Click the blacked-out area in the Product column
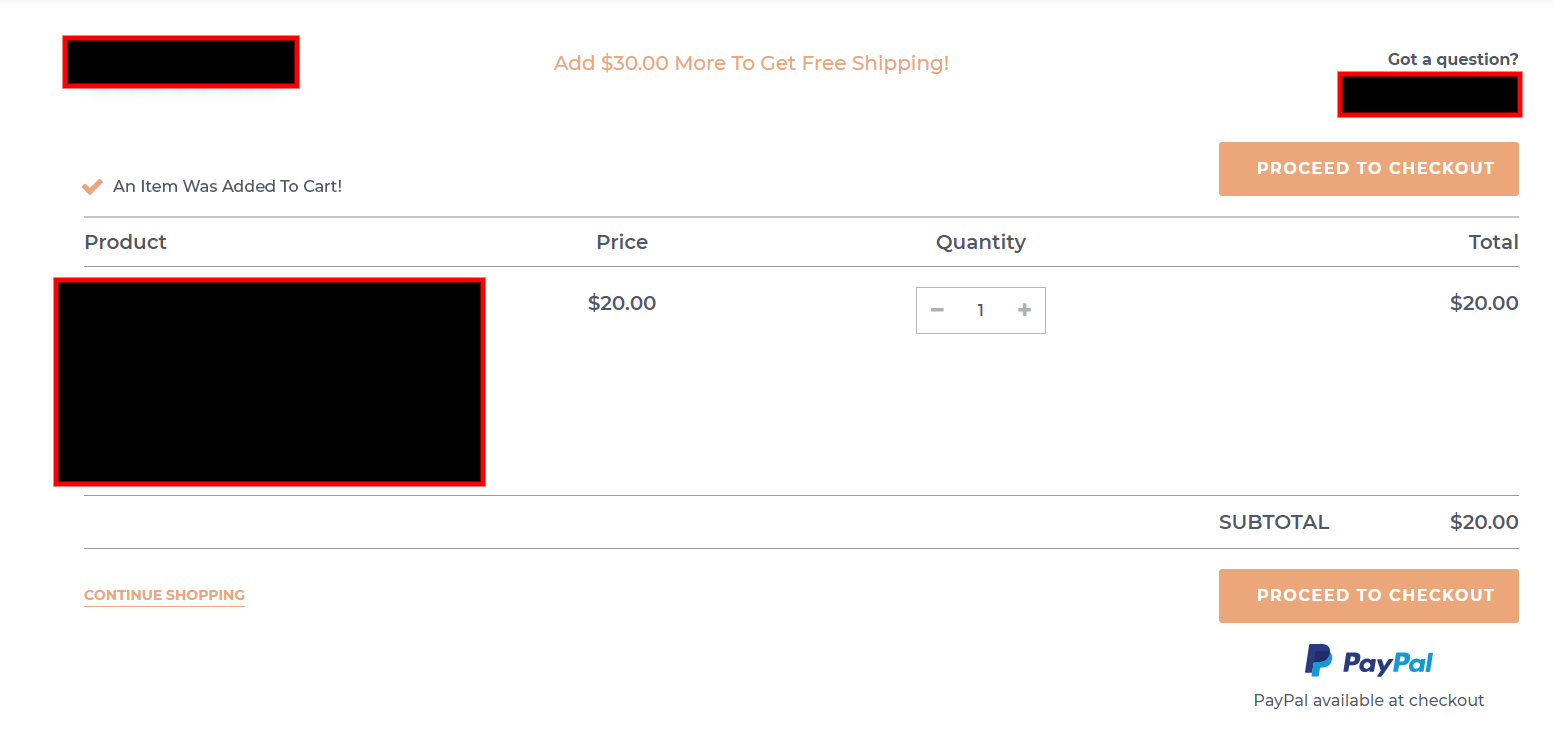This screenshot has width=1553, height=732. pos(270,382)
